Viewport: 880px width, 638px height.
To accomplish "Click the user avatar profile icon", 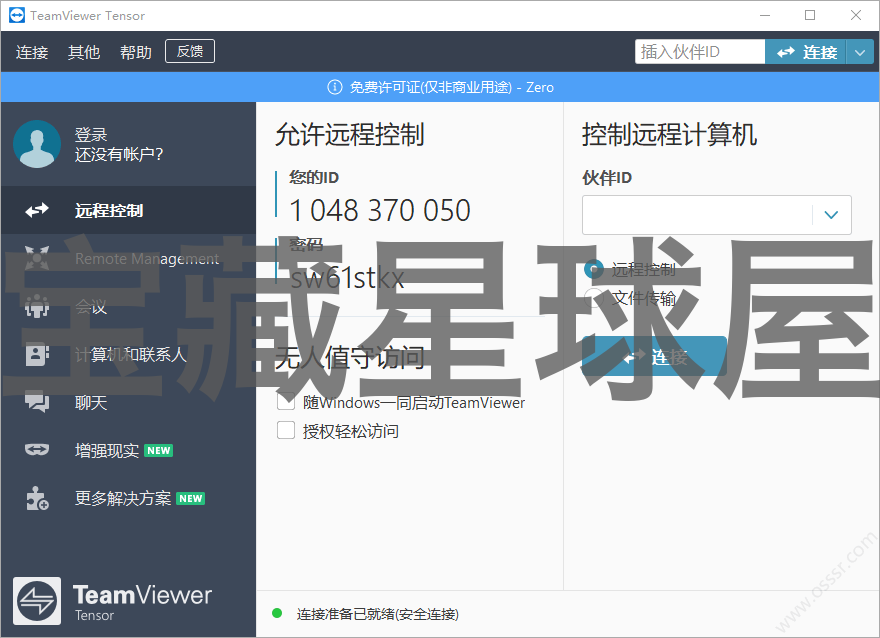I will point(37,144).
